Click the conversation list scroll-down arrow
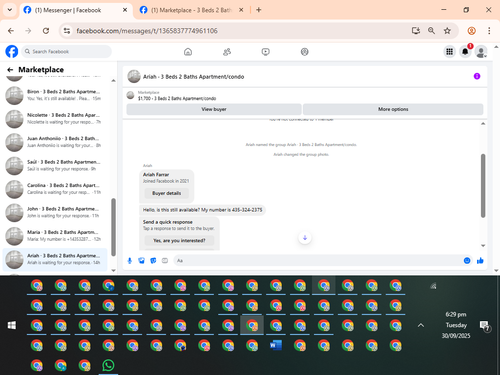 113,270
